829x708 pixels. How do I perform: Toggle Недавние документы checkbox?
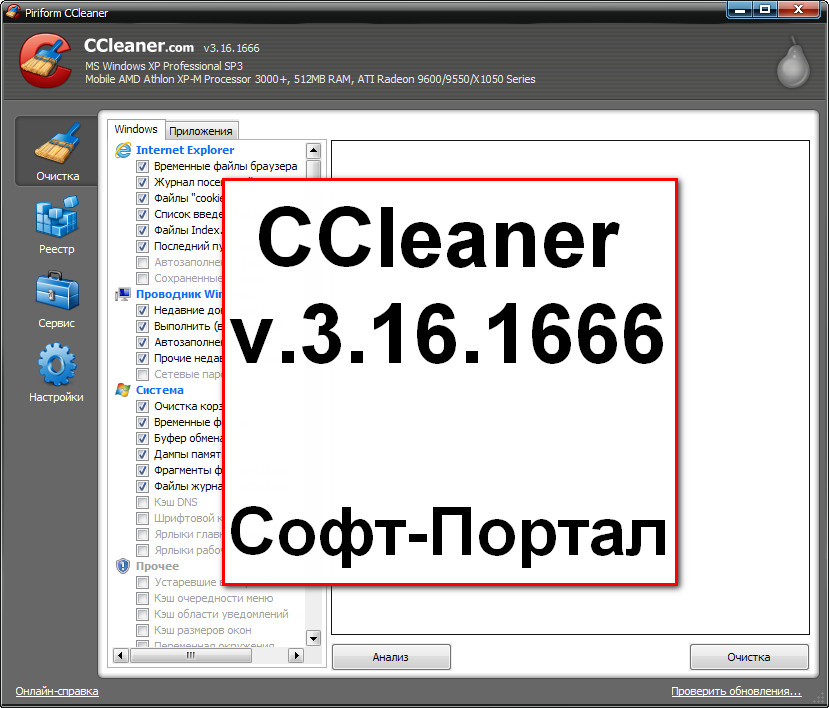(142, 310)
